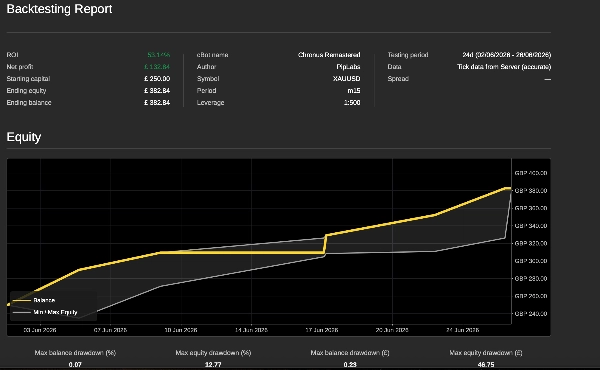Click the 07 Jun 2025 x-axis label

click(x=111, y=330)
